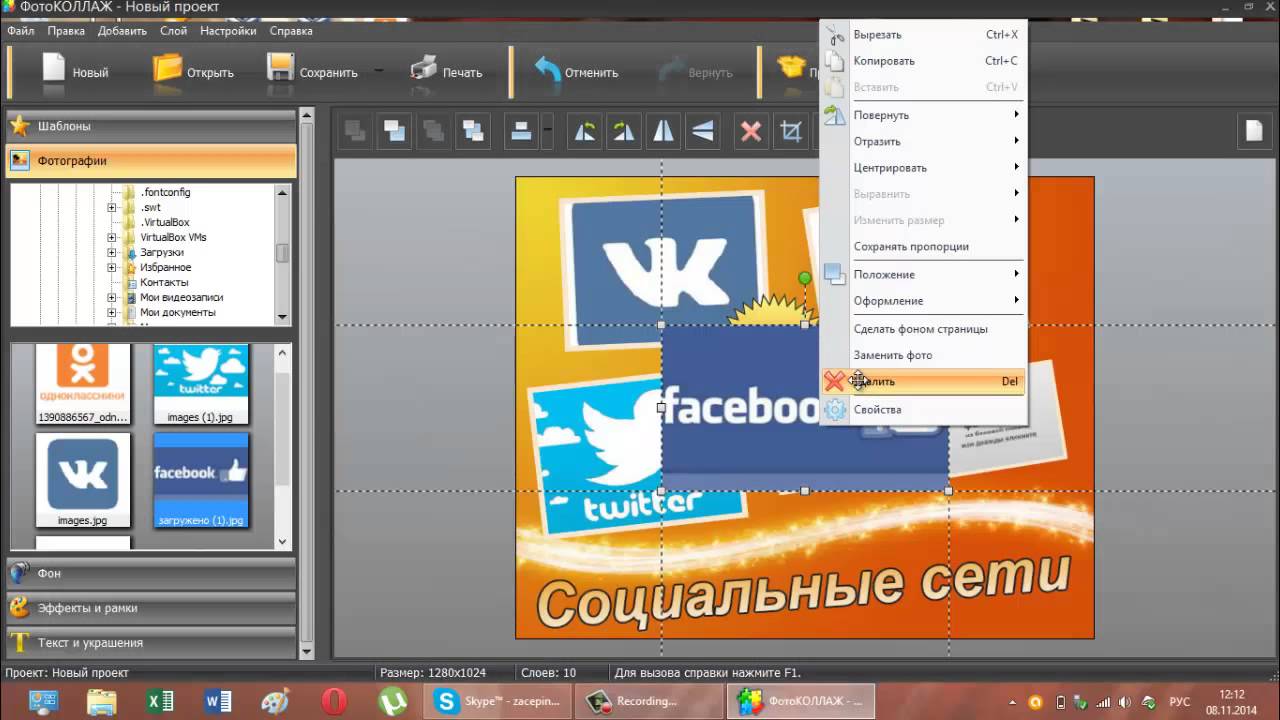The image size is (1280, 720).
Task: Open the Оформление submenu
Action: pos(922,300)
